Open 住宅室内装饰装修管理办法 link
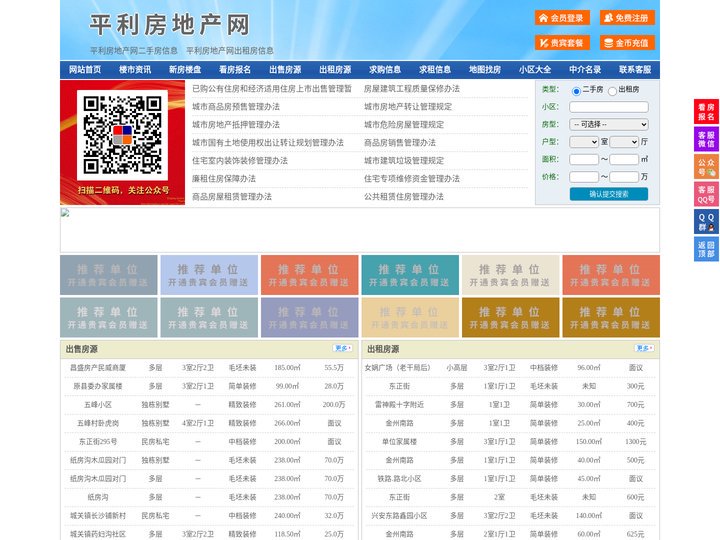The image size is (720, 540). (x=240, y=161)
